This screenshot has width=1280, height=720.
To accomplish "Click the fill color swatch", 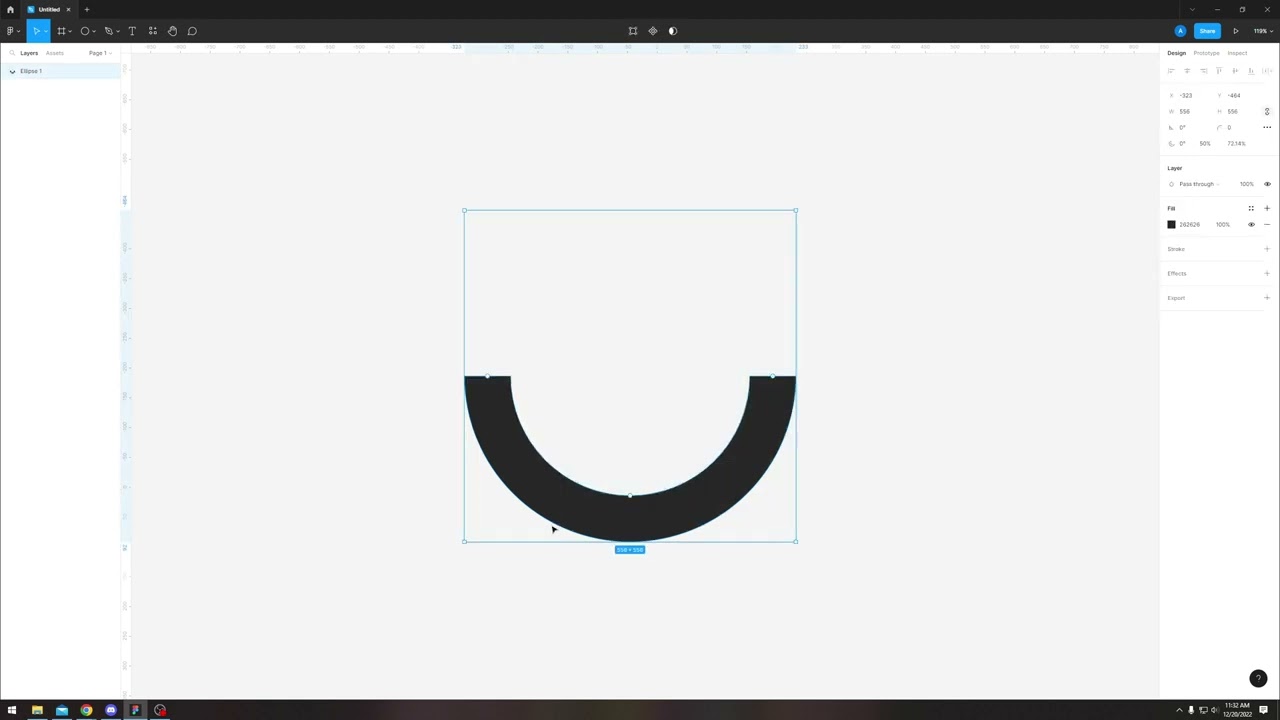I will point(1171,225).
